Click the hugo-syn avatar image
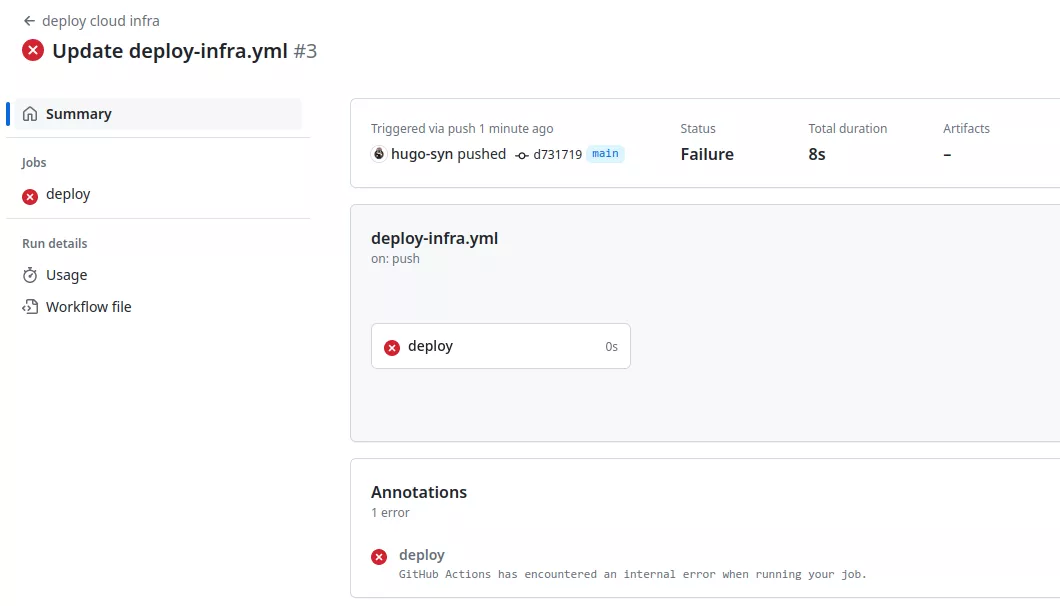The width and height of the screenshot is (1060, 606). coord(379,154)
